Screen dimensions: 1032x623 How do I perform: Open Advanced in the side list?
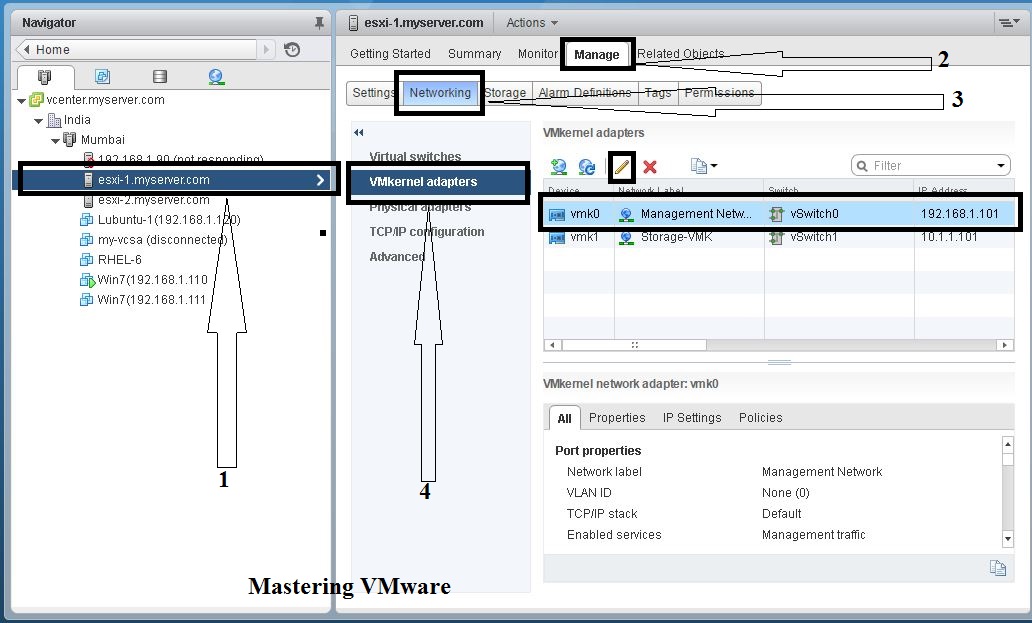point(397,257)
